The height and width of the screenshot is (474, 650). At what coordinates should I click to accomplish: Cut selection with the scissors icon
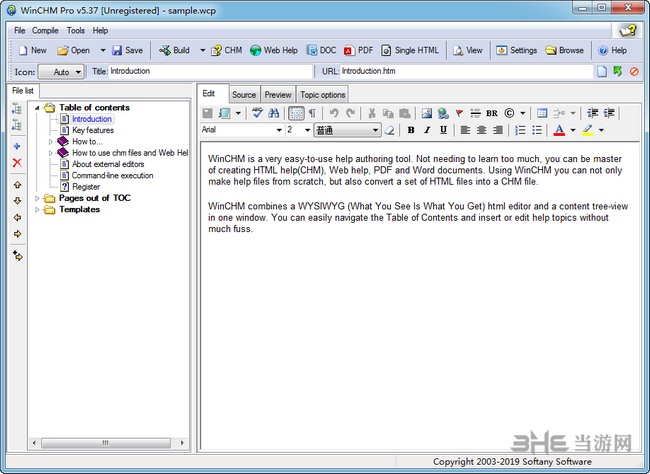point(372,113)
